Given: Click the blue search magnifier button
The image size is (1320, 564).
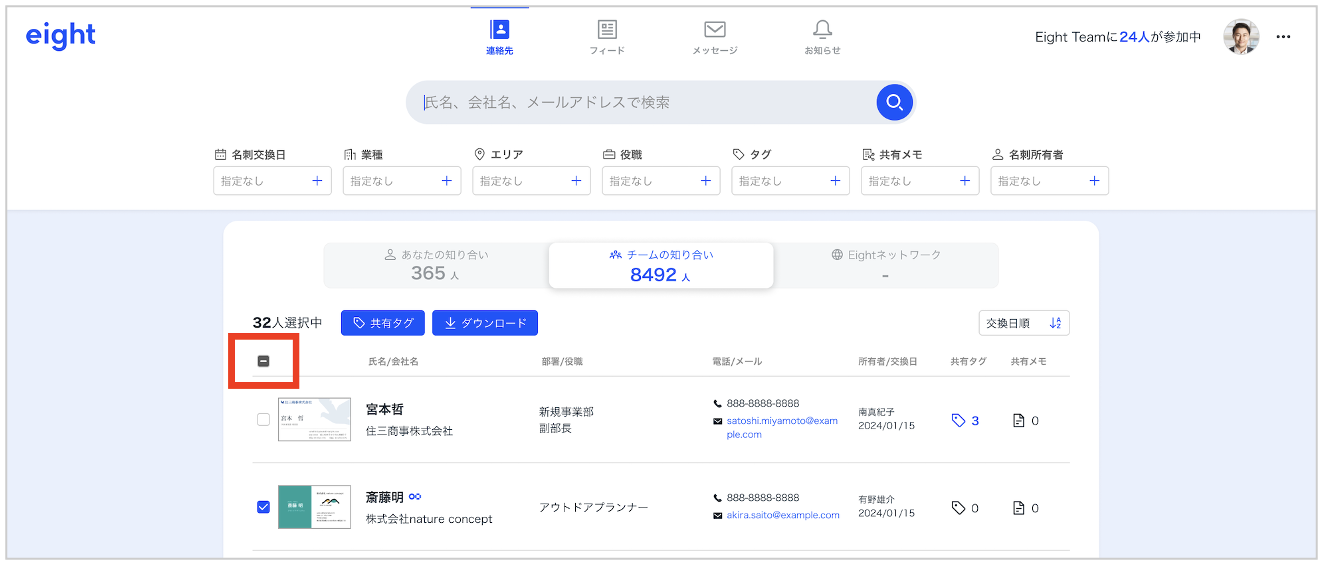Looking at the screenshot, I should 894,102.
